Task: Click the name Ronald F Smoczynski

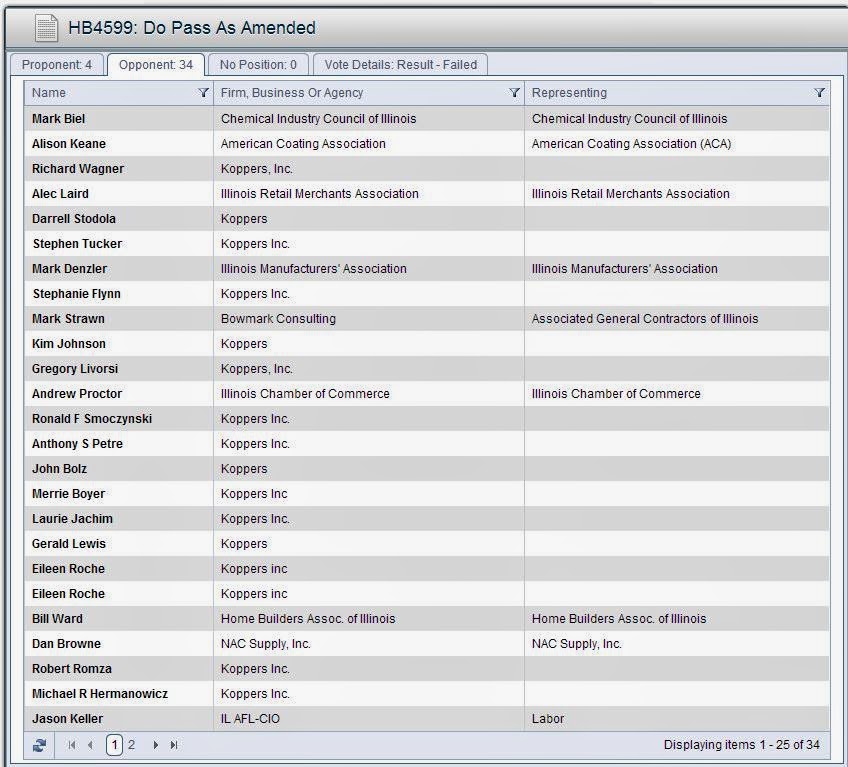Action: 92,419
